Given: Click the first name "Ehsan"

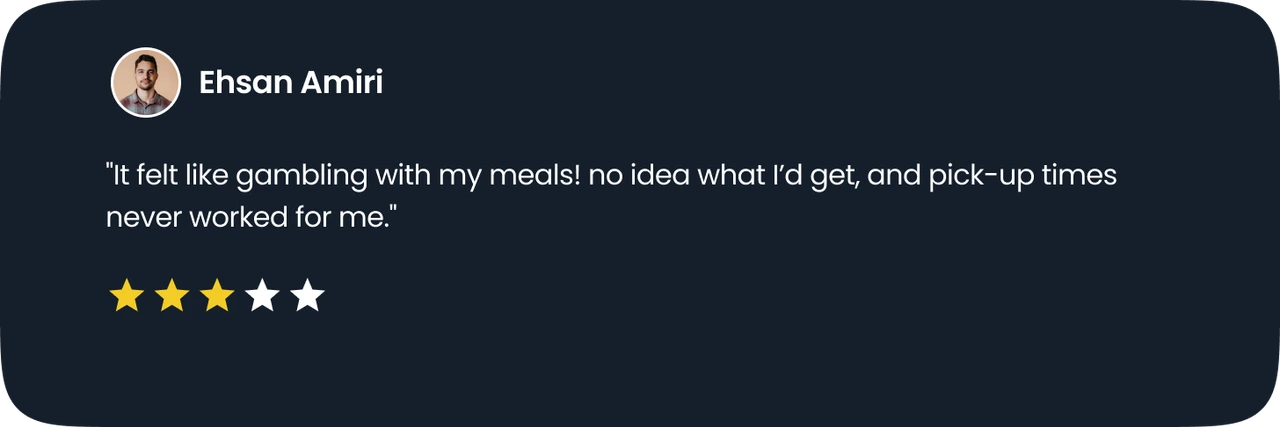Looking at the screenshot, I should pyautogui.click(x=241, y=83).
